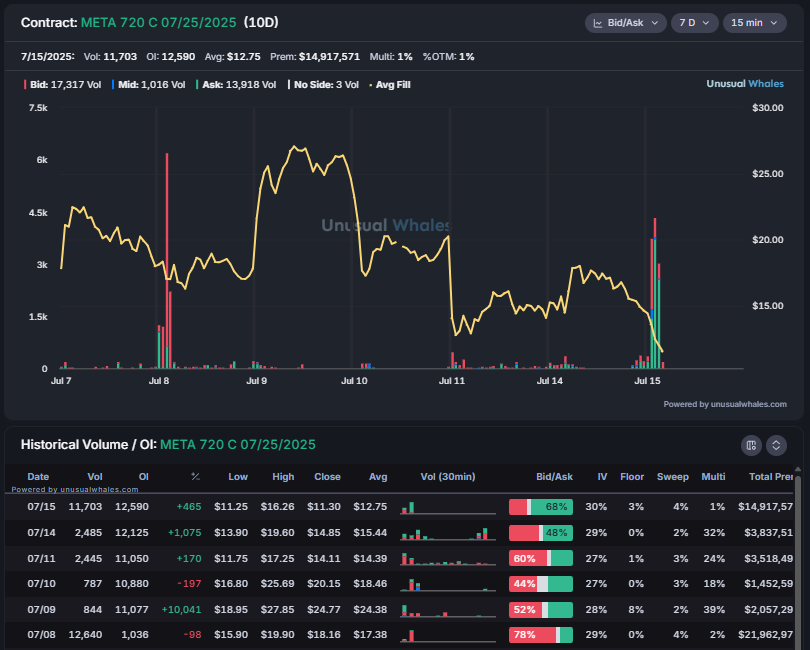Click the Unusual Whales logo text
Screen dimensions: 810x650
745,84
